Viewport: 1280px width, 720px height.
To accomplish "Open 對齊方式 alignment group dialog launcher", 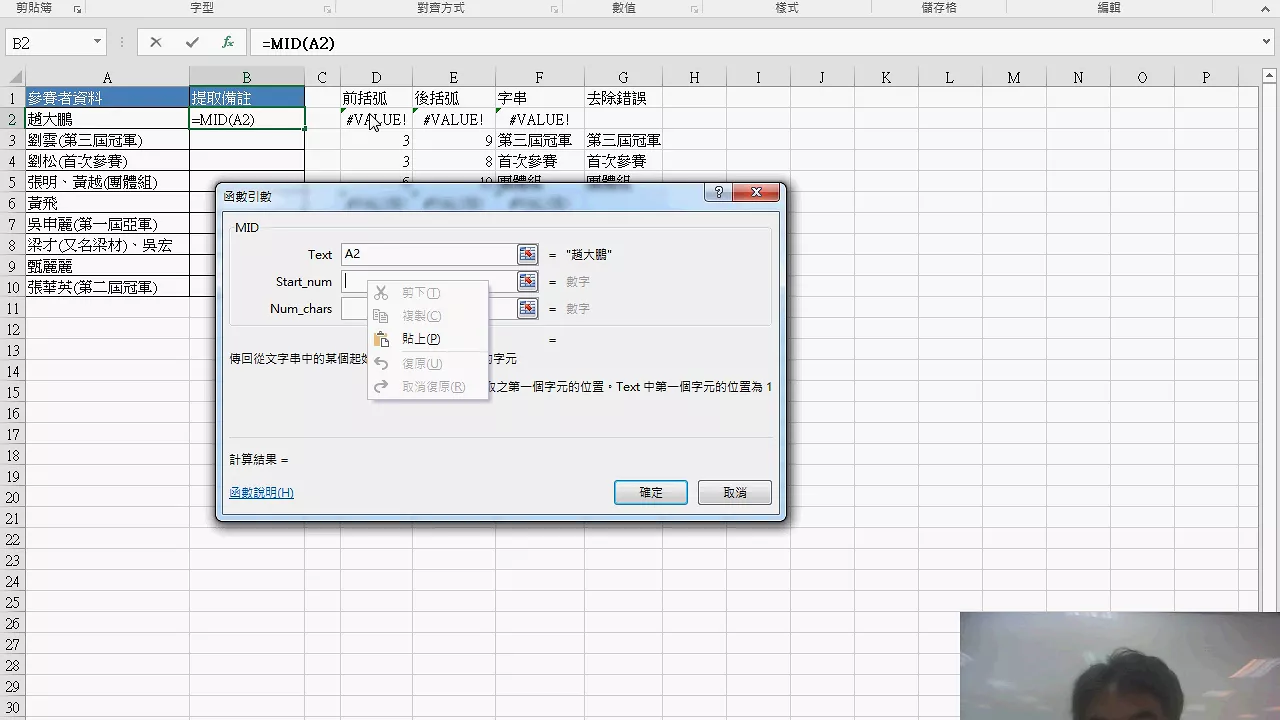I will click(555, 9).
